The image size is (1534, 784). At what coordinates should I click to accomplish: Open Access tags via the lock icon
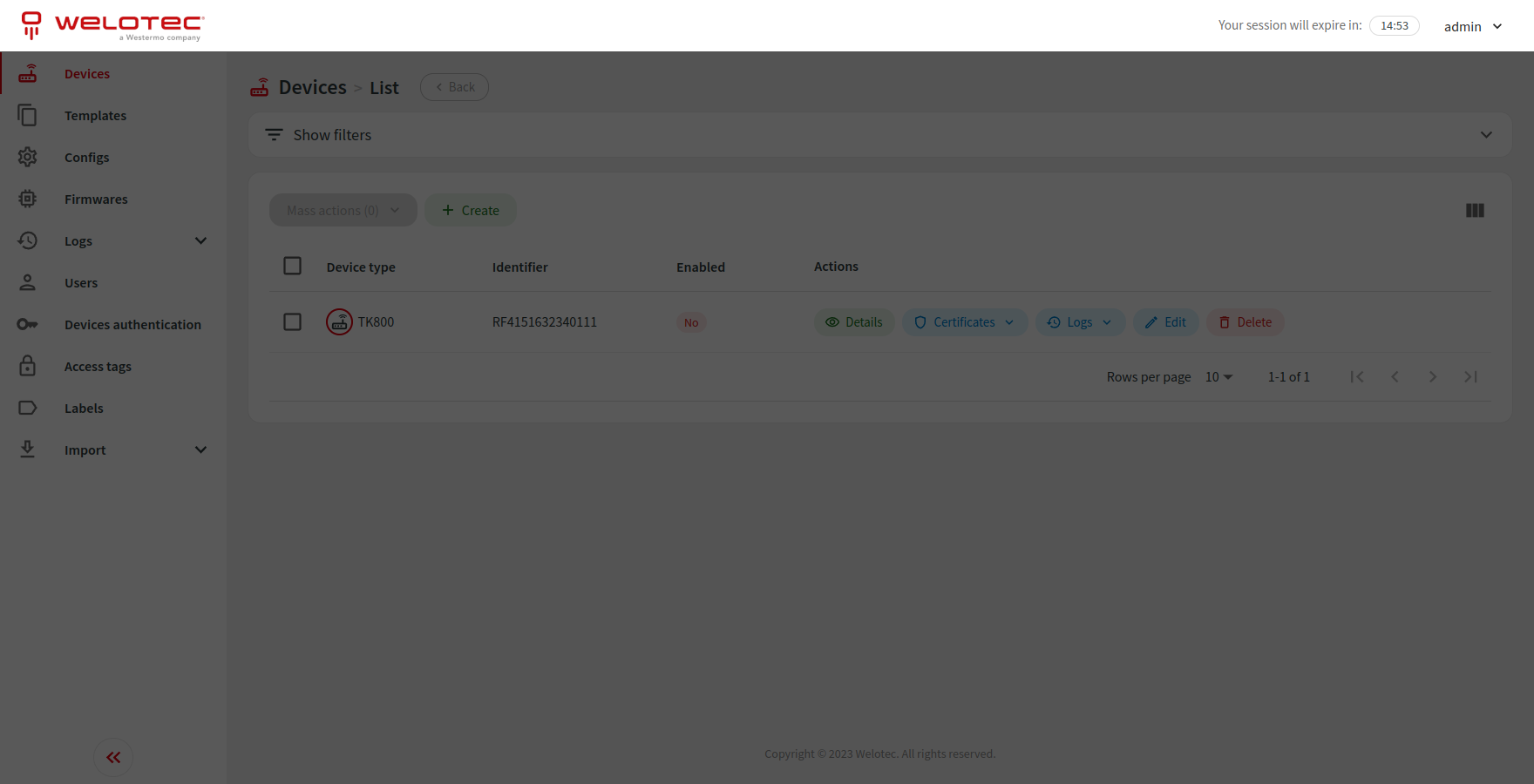pos(27,366)
